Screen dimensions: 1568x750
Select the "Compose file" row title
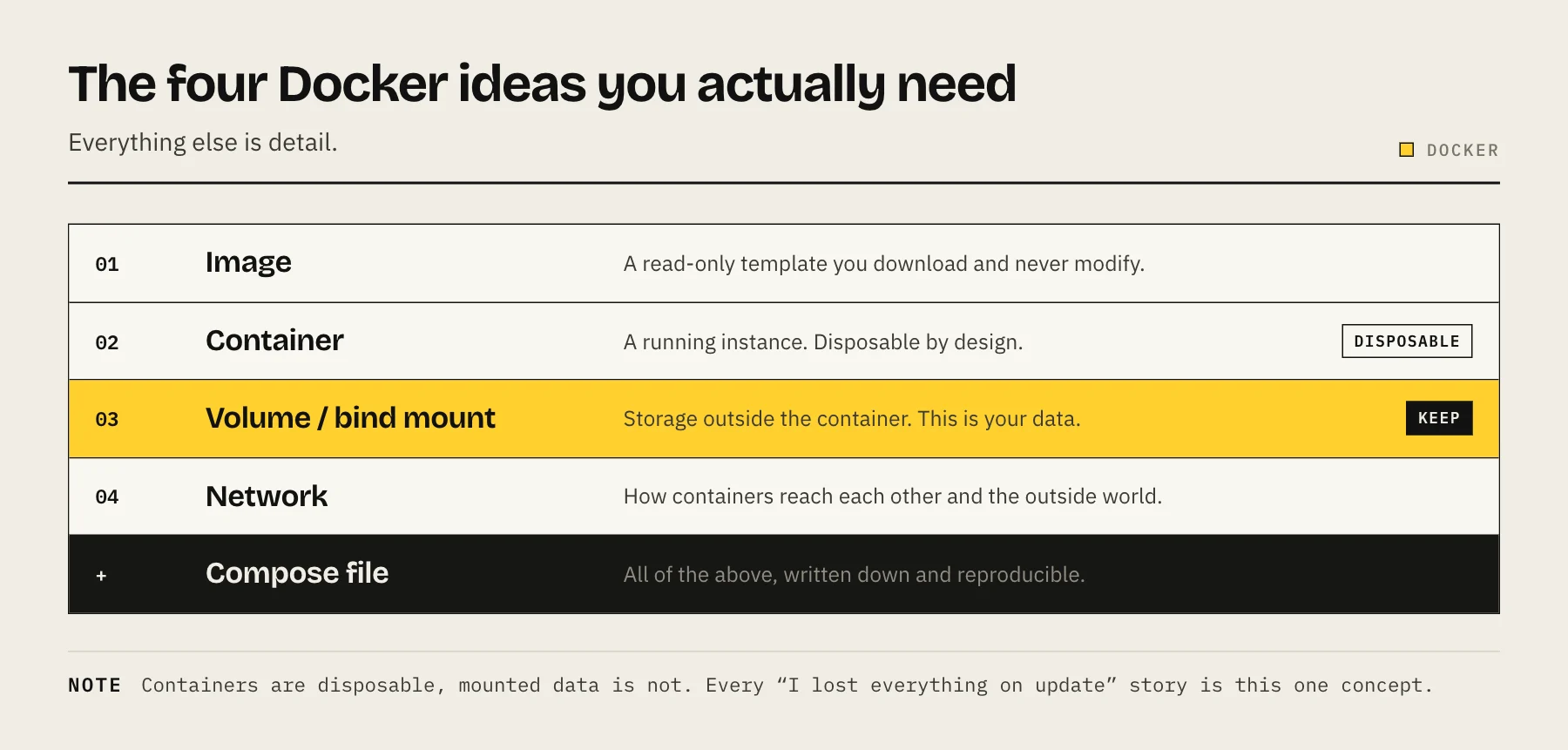click(298, 573)
